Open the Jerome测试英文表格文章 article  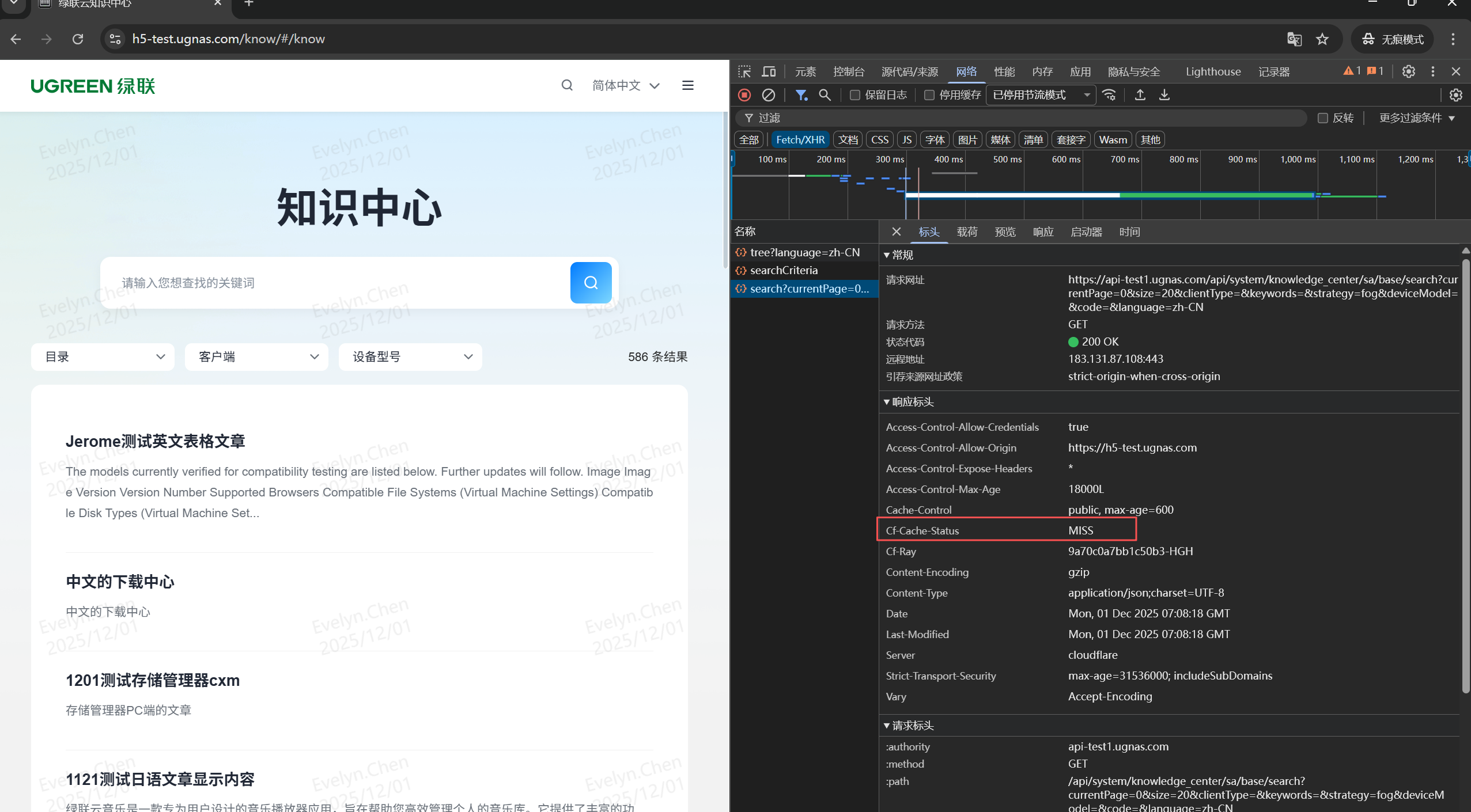[156, 442]
